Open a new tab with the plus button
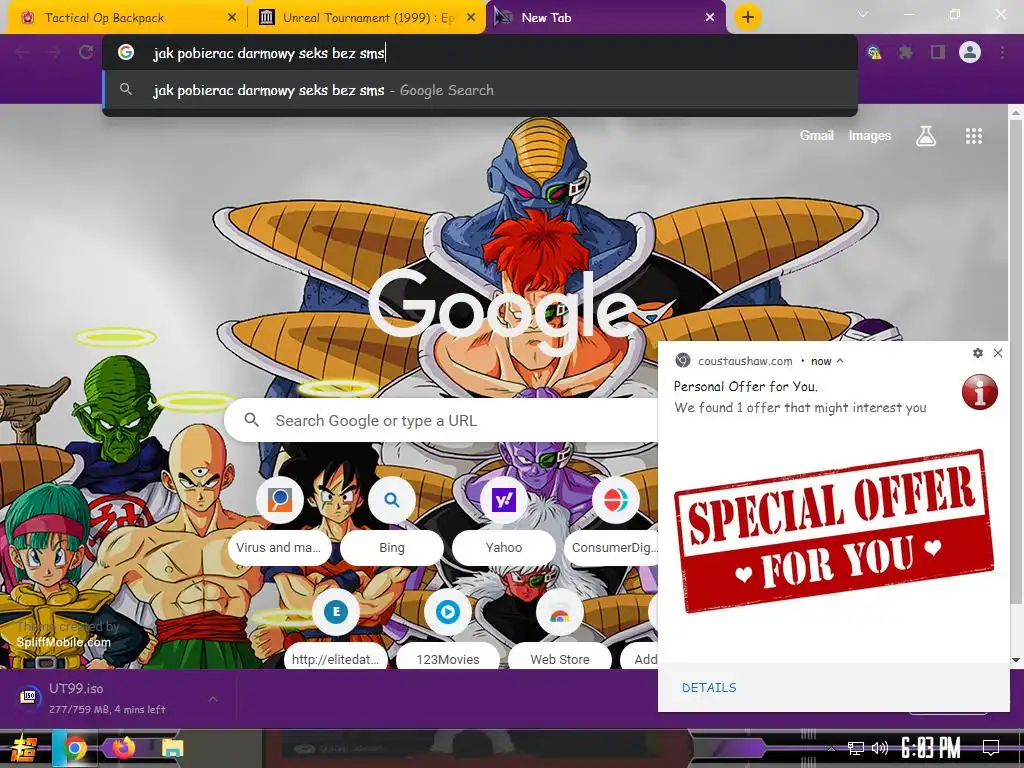Screen dimensions: 1024x768 pos(748,17)
